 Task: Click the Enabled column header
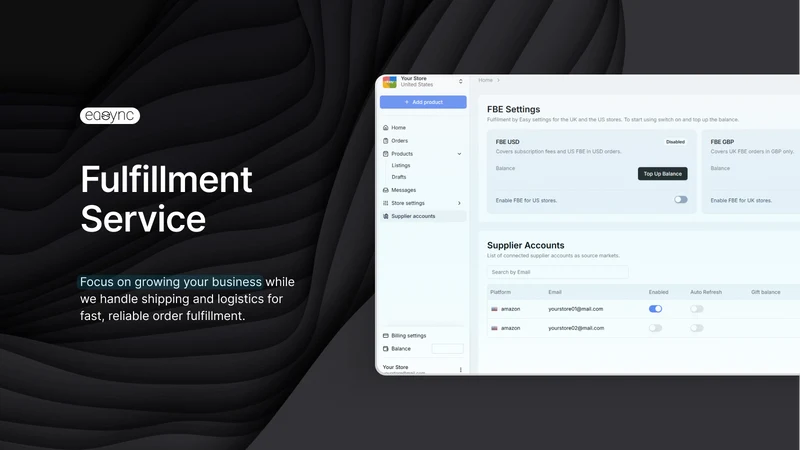click(659, 292)
